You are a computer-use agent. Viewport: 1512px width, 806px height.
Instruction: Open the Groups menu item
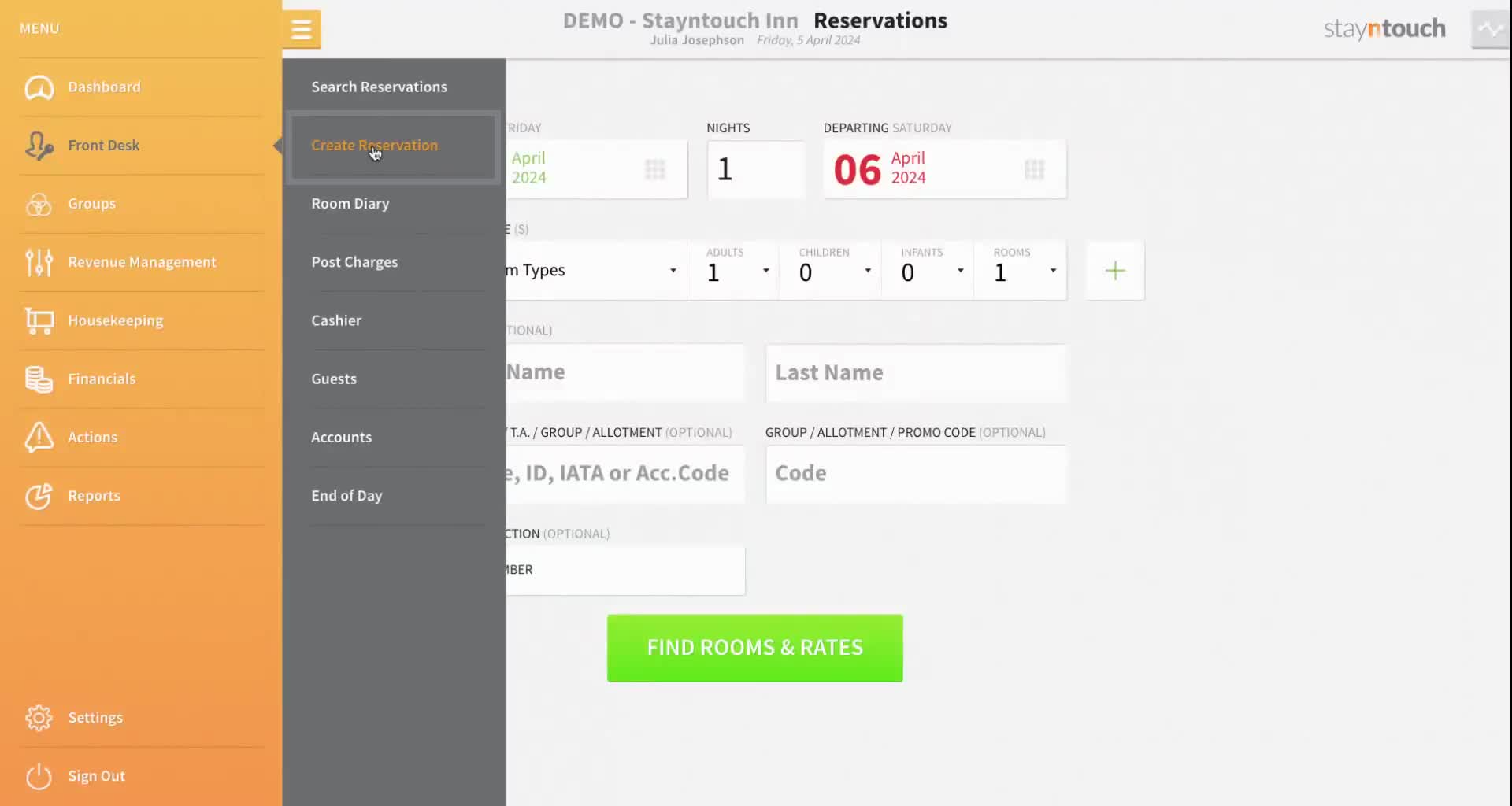91,204
